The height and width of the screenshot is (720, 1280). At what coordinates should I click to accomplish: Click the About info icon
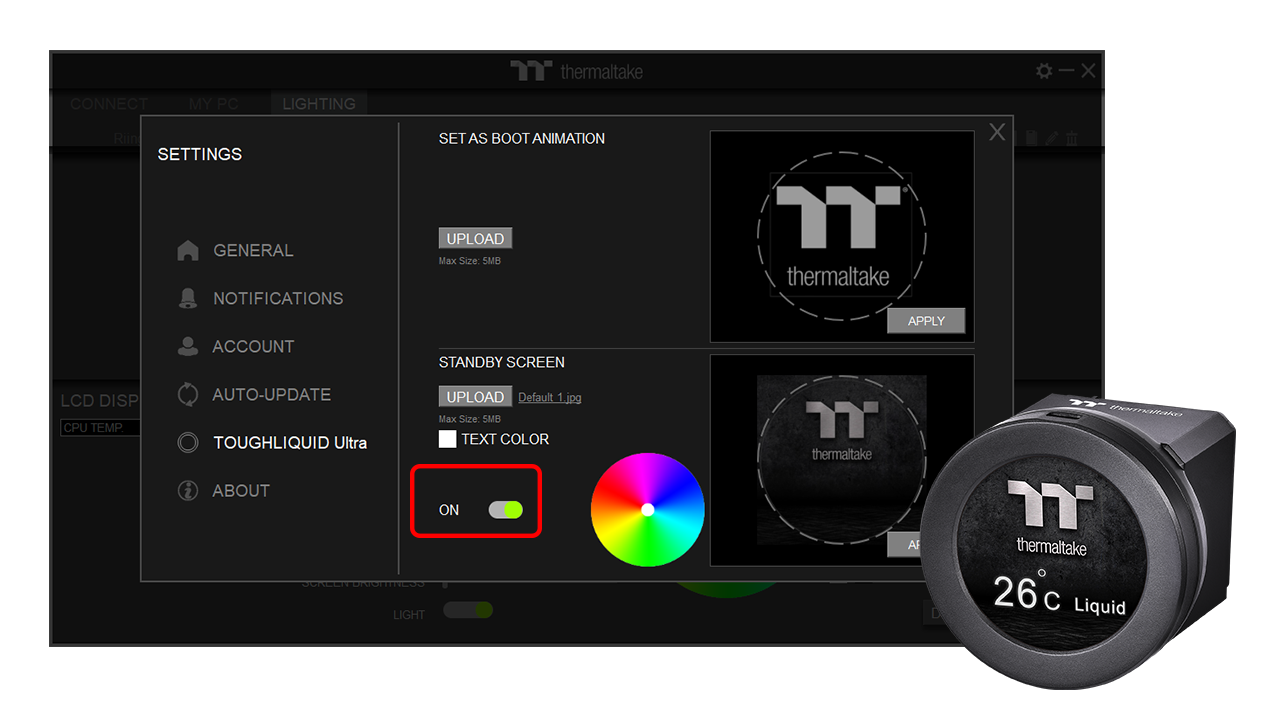pos(188,491)
